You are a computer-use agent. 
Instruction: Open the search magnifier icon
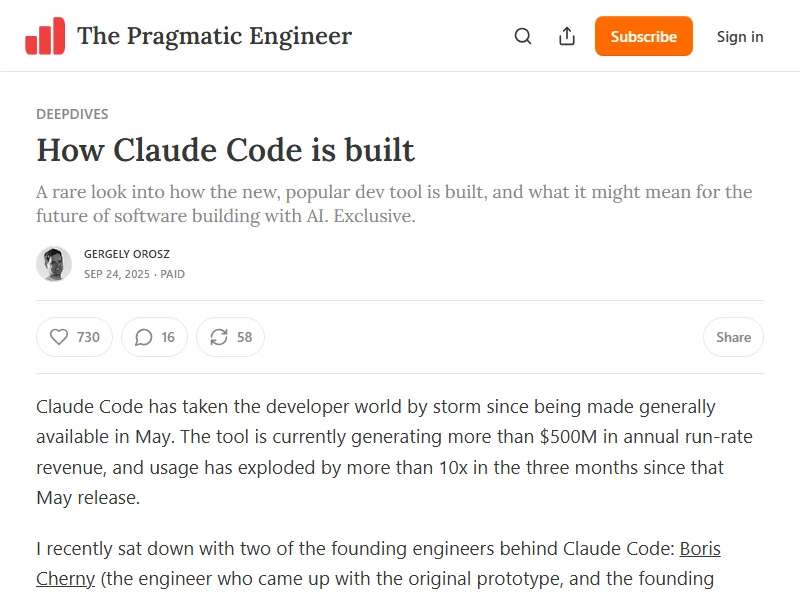tap(523, 37)
